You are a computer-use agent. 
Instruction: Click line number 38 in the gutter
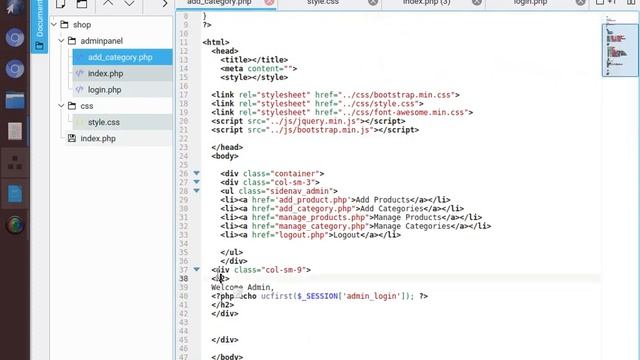(184, 279)
